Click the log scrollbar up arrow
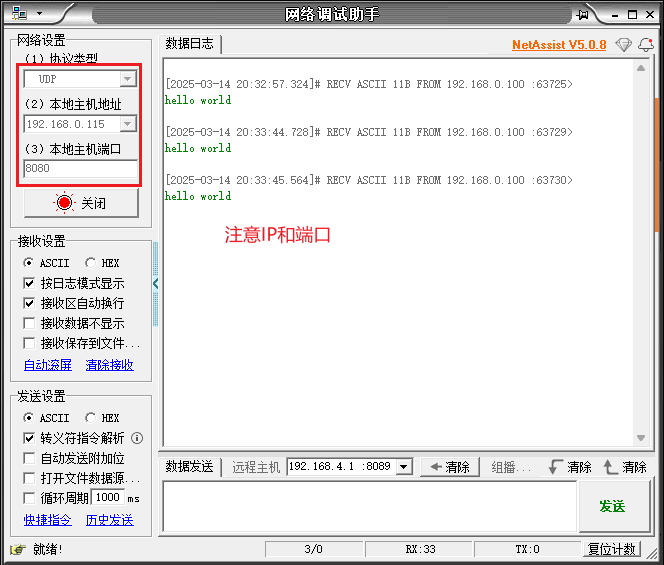Screen dimensions: 664x565 coord(641,68)
